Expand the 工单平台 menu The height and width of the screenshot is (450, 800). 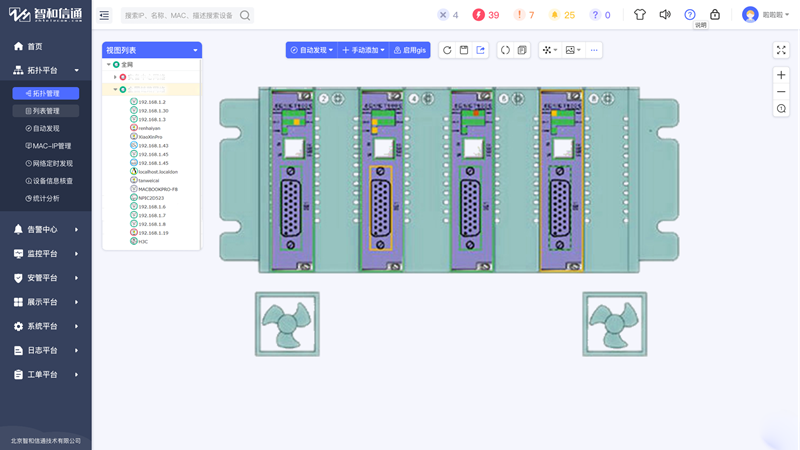[x=46, y=374]
